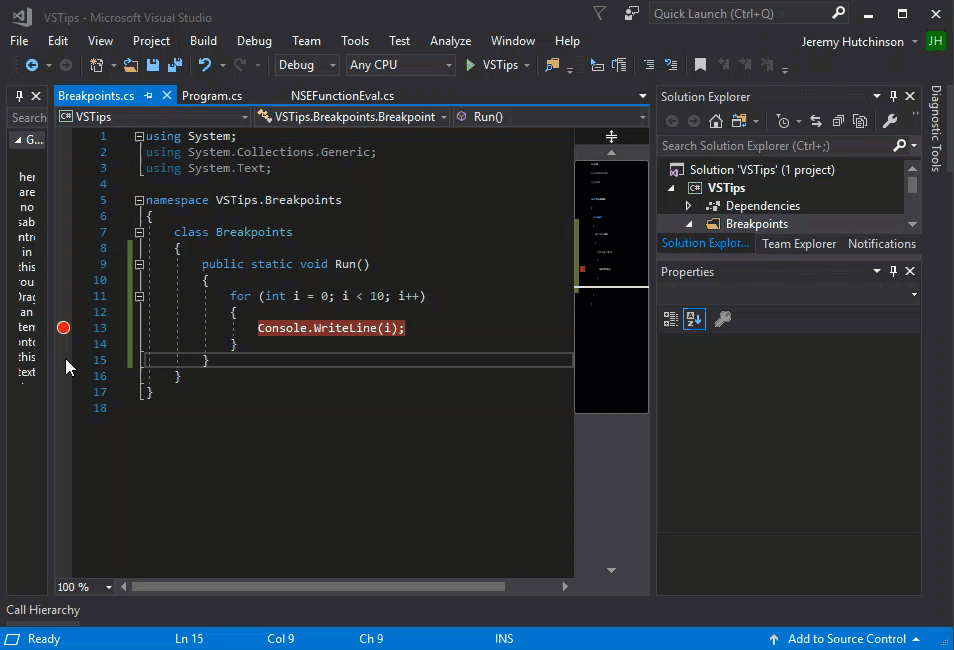
Task: Click the New Project toolbar icon
Action: pyautogui.click(x=96, y=65)
